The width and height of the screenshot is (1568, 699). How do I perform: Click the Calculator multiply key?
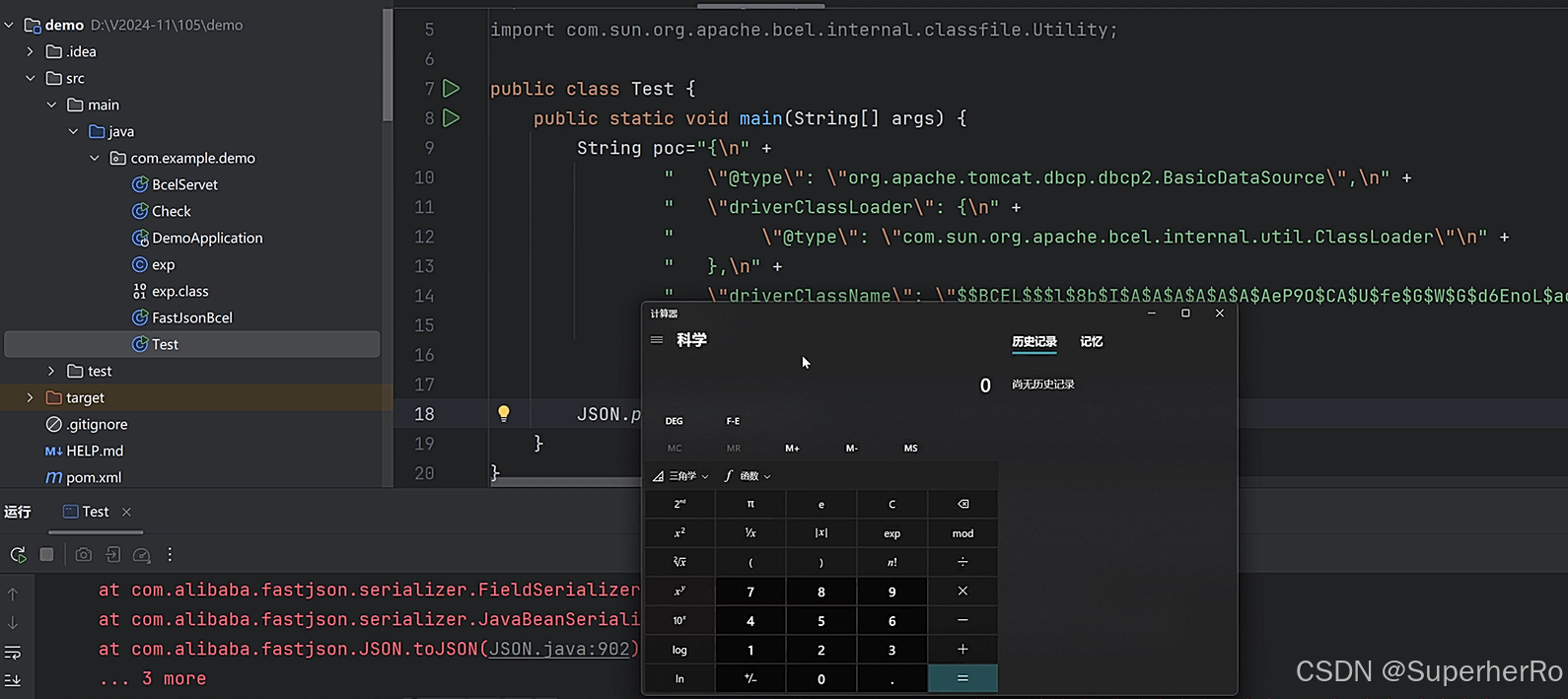pos(962,592)
